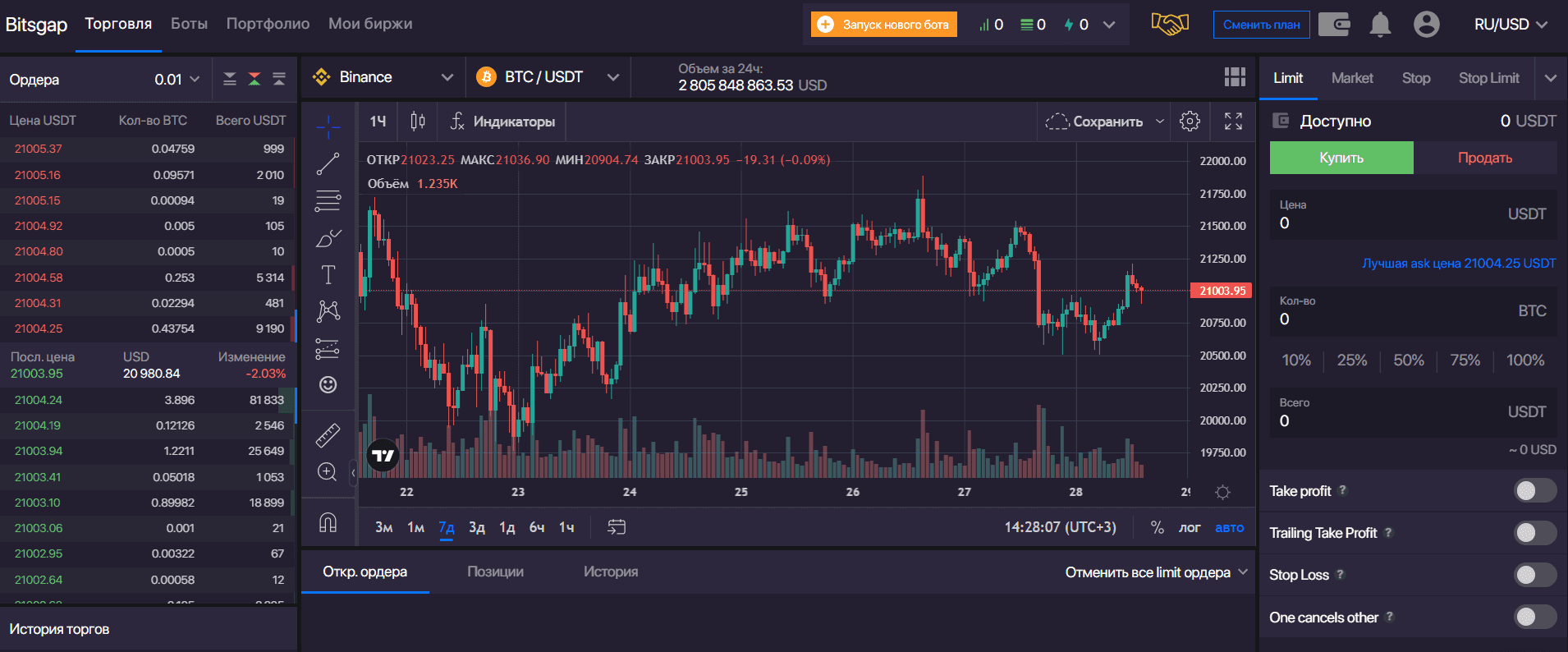Click the handshake referral icon
Screen dimensions: 1568x652
[1170, 24]
